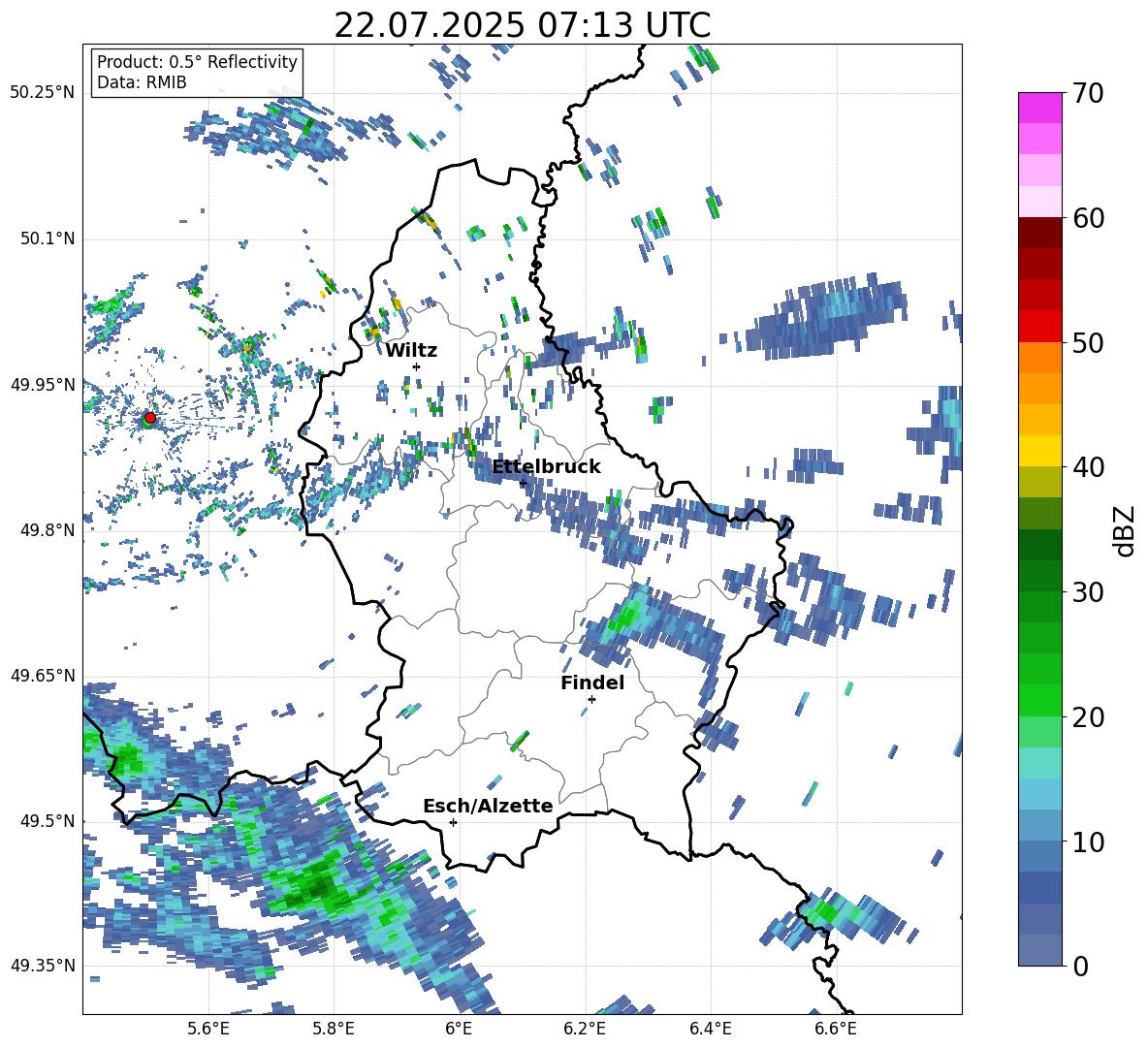The width and height of the screenshot is (1148, 1048).
Task: Click the Ettelbruck location cross marker
Action: pos(523,484)
